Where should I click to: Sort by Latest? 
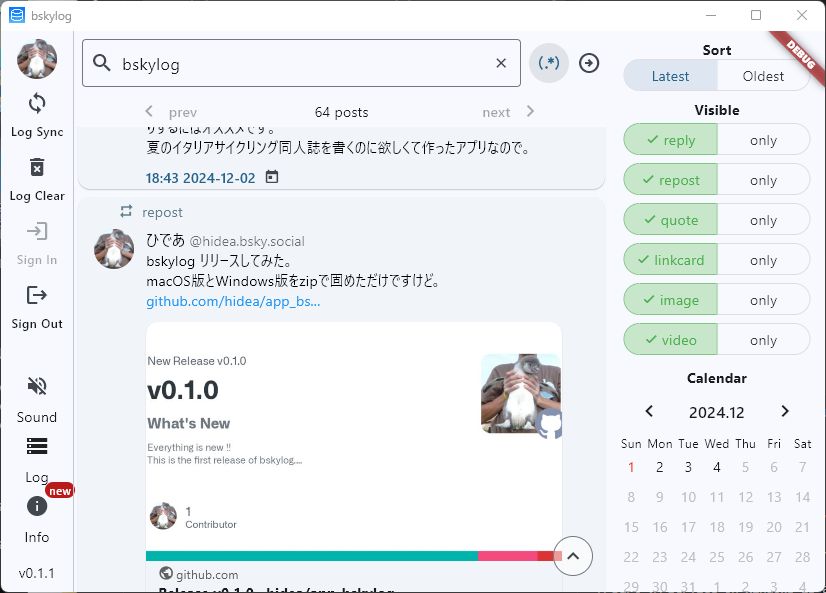(x=670, y=76)
